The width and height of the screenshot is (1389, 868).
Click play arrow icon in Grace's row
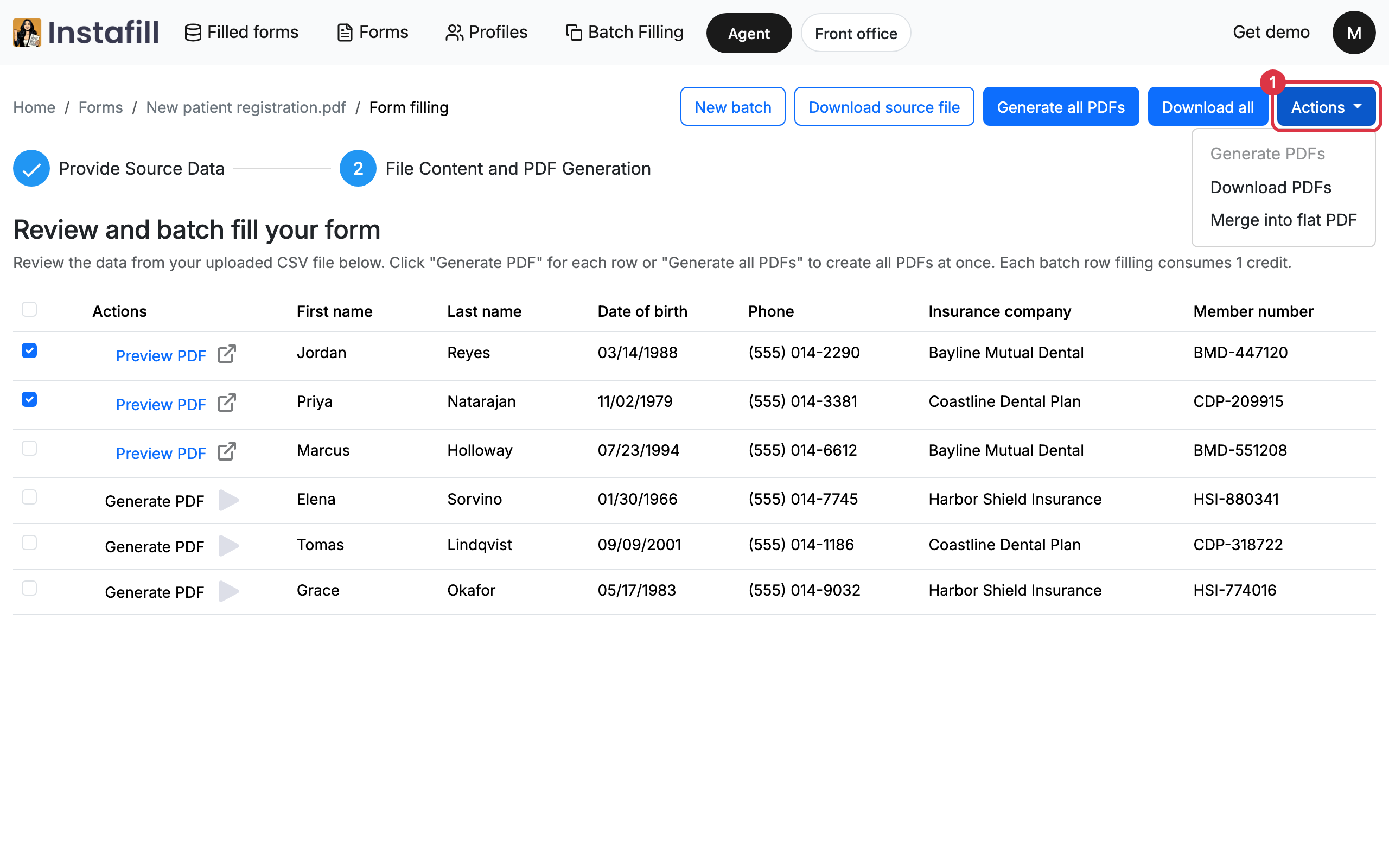pos(228,591)
